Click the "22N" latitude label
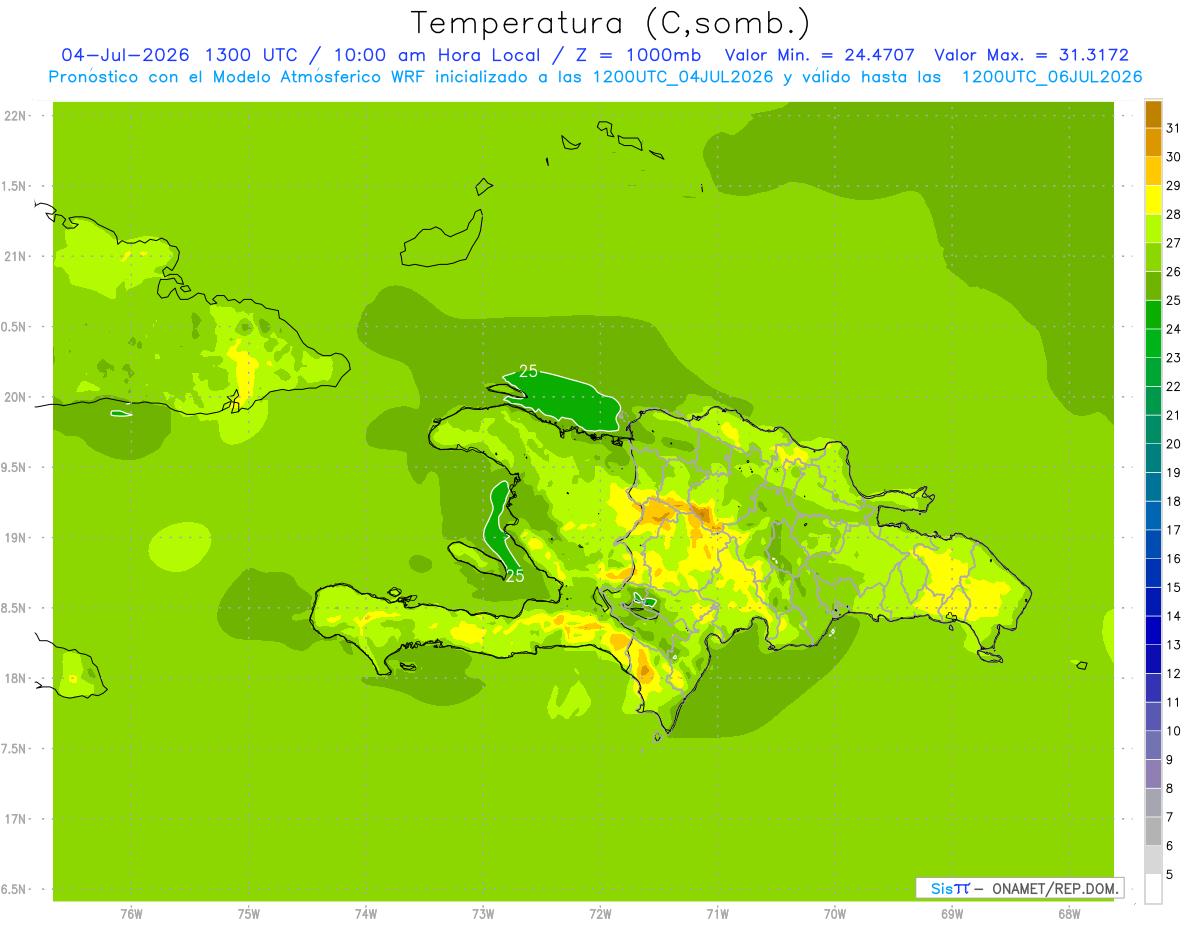The width and height of the screenshot is (1200, 927). (x=15, y=115)
